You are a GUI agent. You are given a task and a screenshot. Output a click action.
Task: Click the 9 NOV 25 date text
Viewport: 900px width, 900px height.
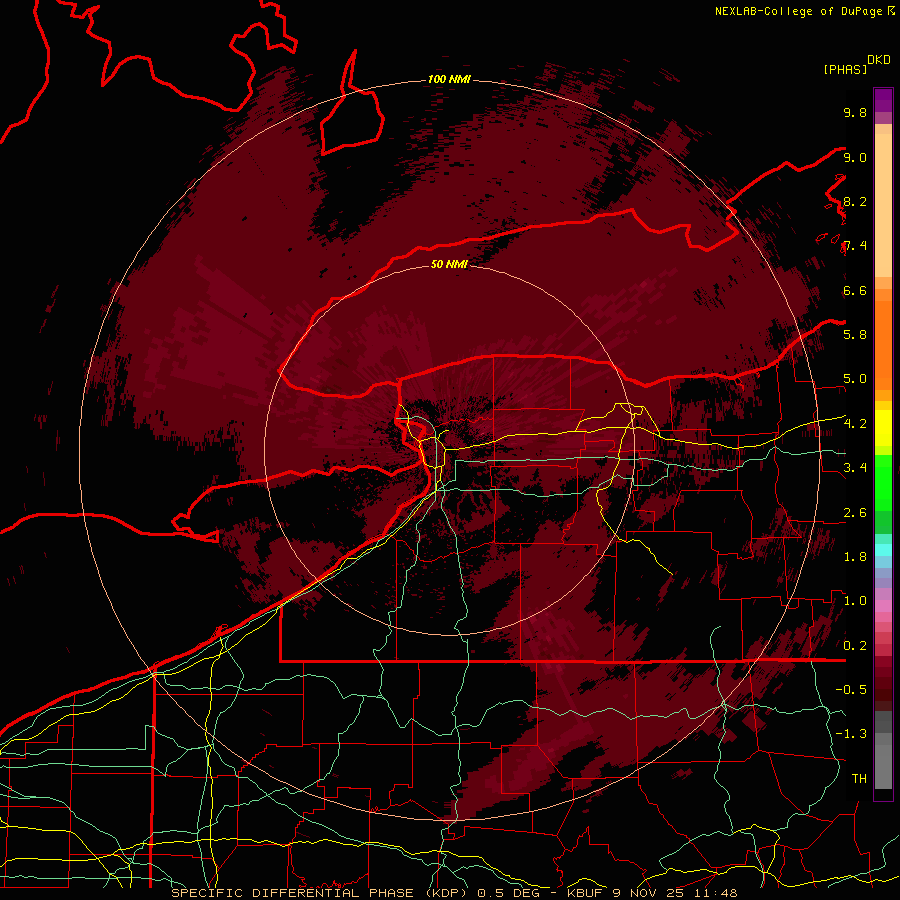point(650,893)
